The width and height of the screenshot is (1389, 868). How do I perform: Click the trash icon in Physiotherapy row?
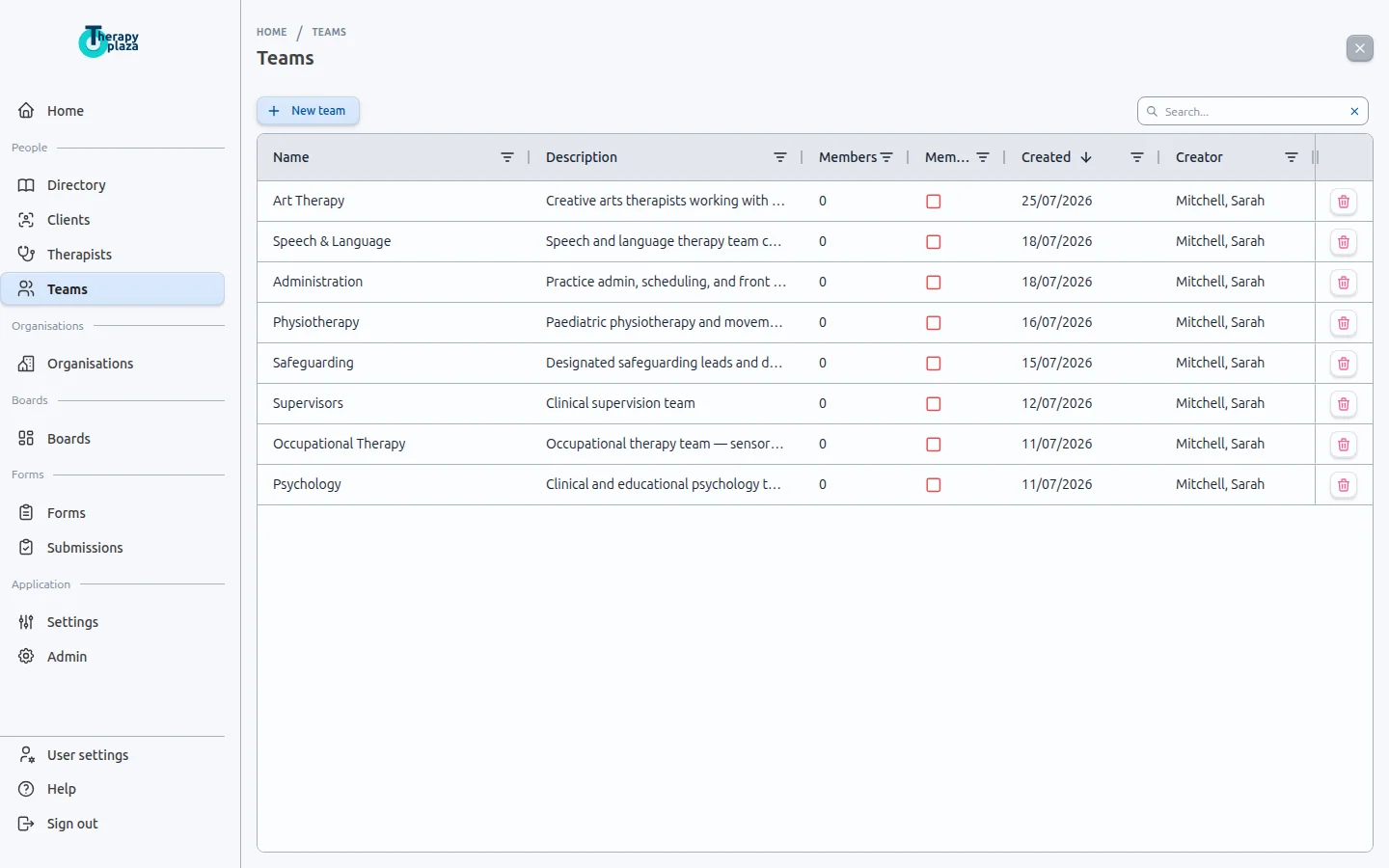pyautogui.click(x=1343, y=323)
